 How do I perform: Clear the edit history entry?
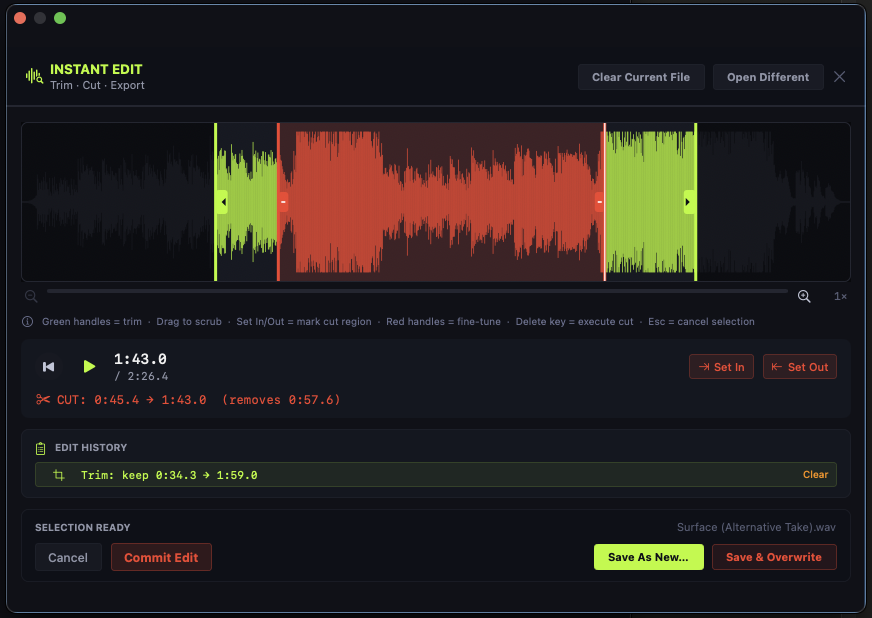pos(815,474)
